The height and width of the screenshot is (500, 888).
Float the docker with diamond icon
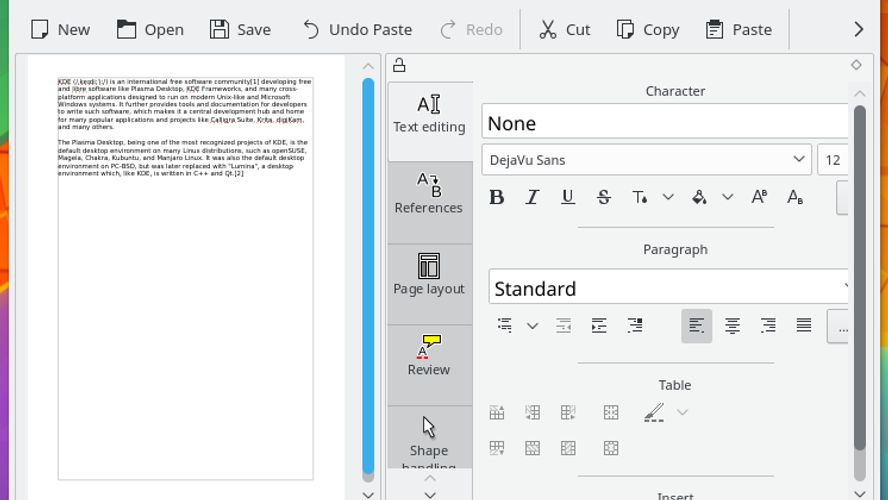click(x=856, y=65)
